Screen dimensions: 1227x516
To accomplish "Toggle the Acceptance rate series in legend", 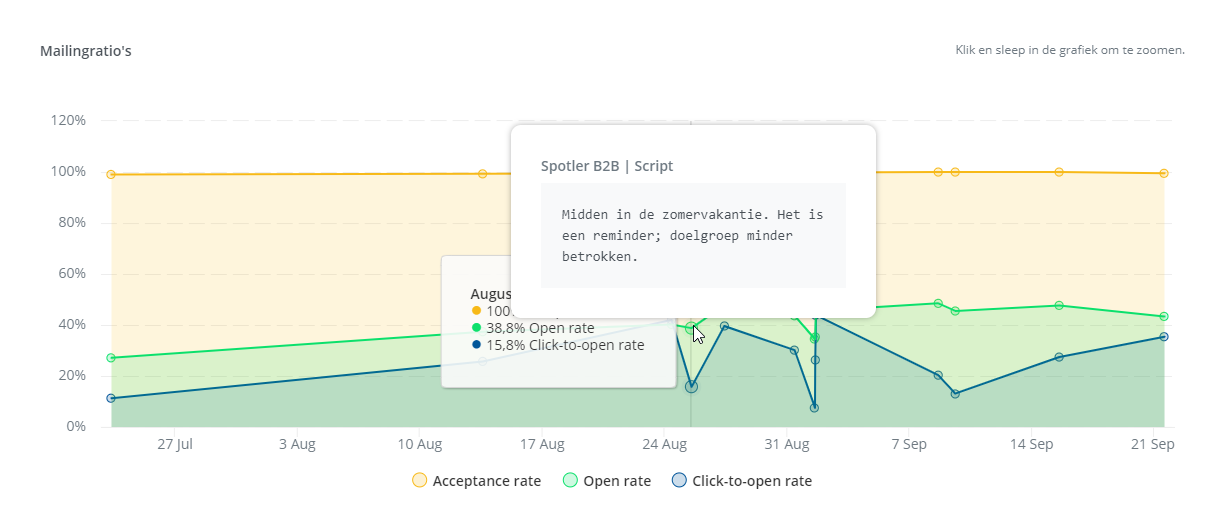I will pos(476,481).
